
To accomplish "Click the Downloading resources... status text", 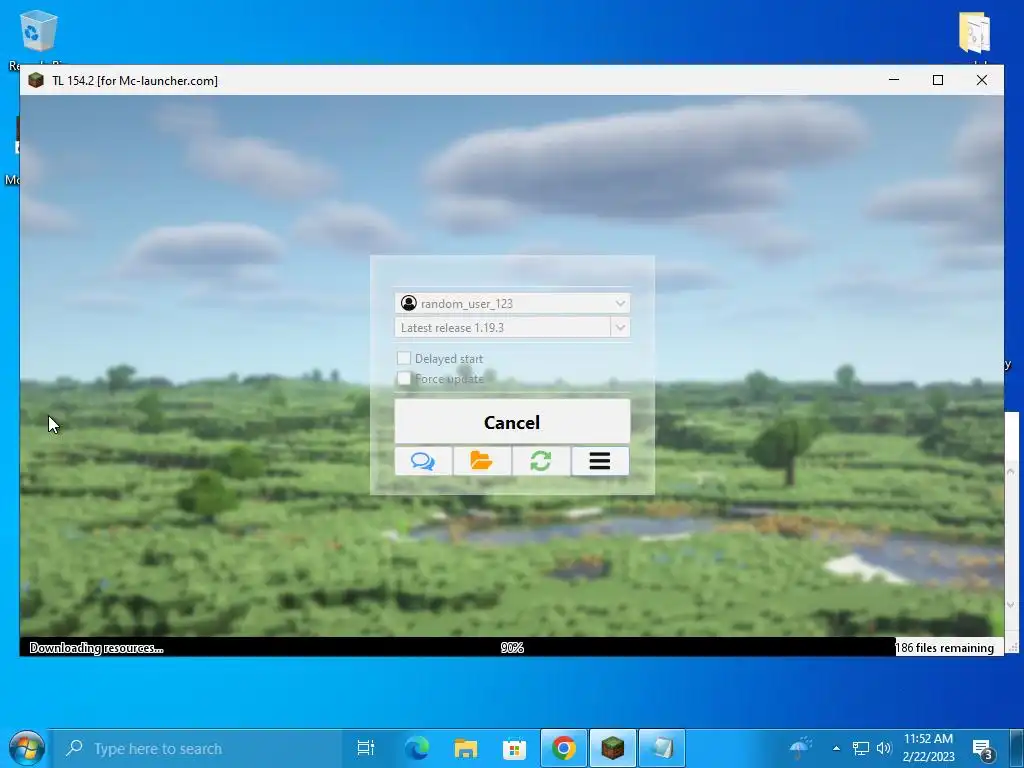I will point(97,648).
